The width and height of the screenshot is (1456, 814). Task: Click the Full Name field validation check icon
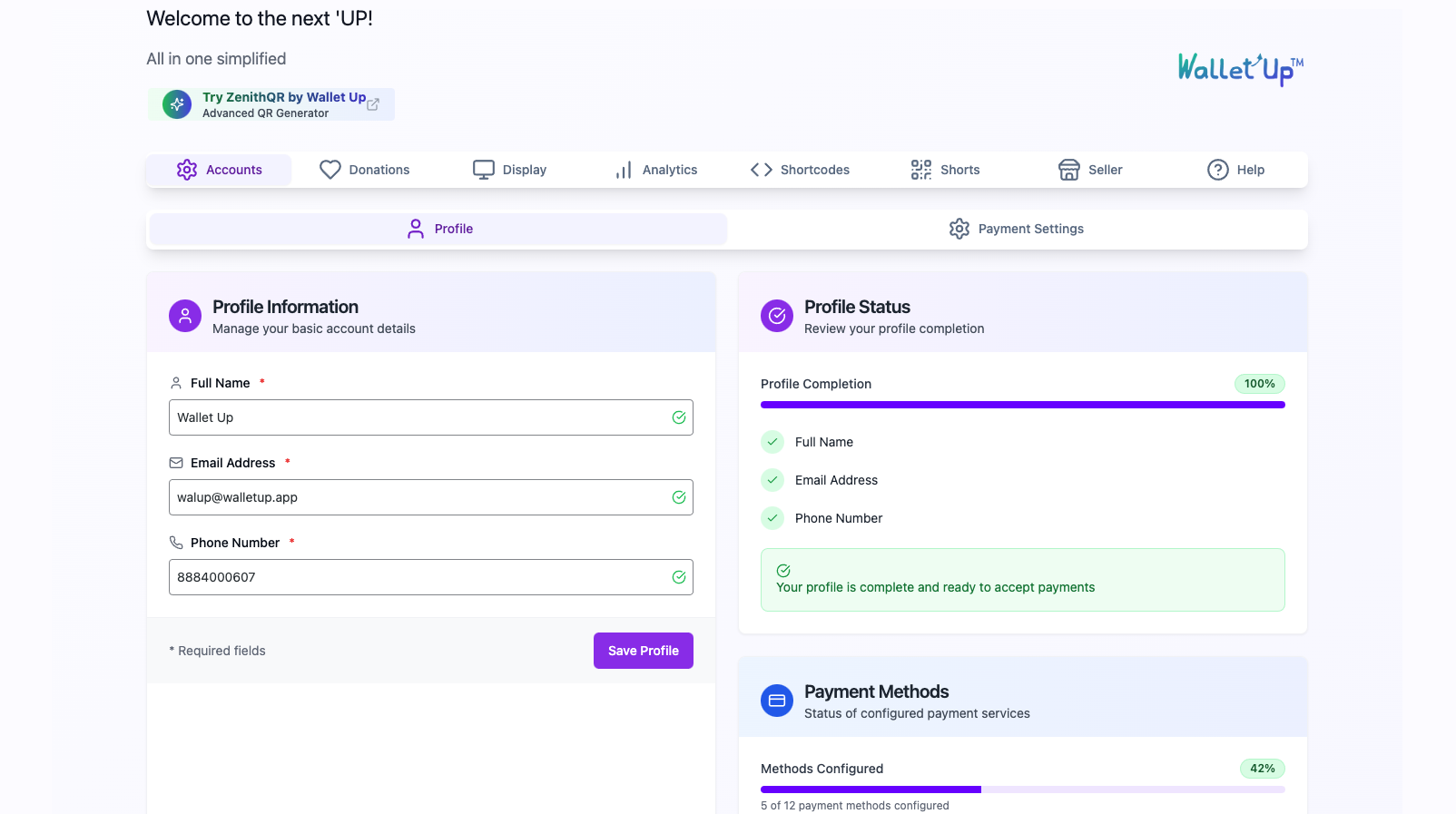tap(679, 417)
